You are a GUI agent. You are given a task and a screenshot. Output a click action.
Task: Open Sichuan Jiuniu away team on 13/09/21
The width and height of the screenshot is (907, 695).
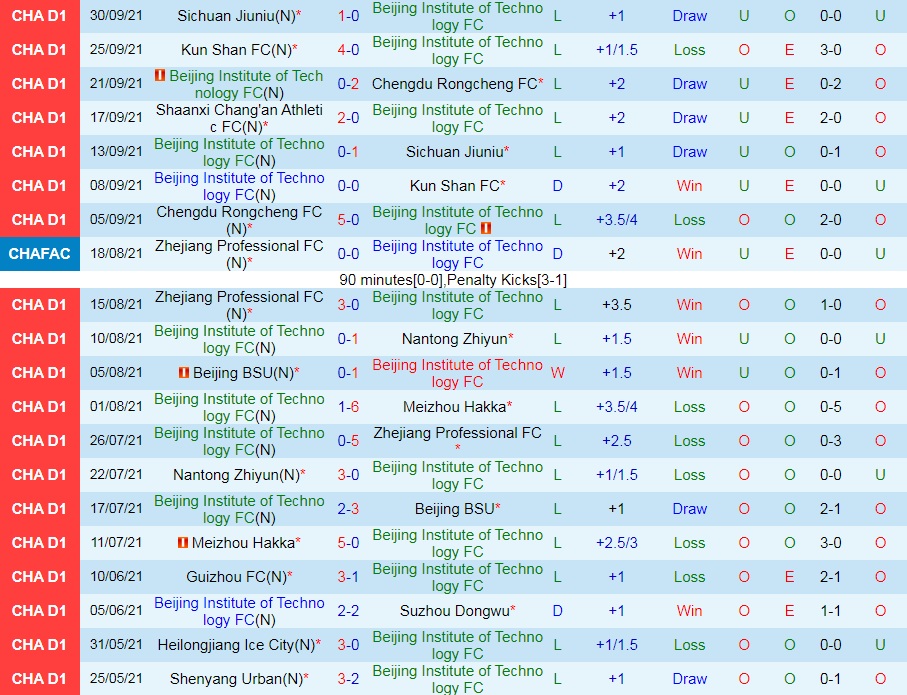[457, 152]
